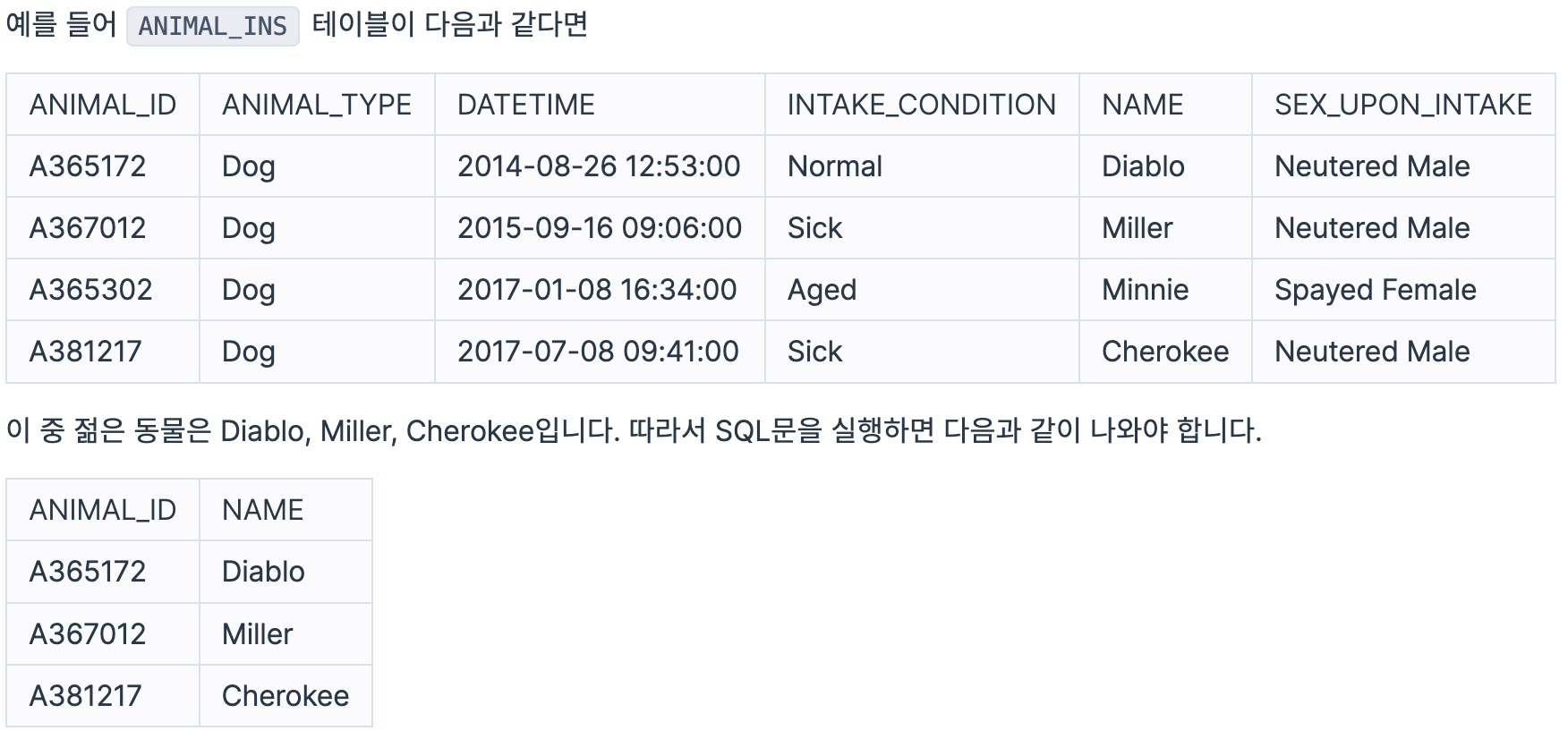Image resolution: width=1568 pixels, height=739 pixels.
Task: Click A381217 in the result table
Action: point(103,696)
